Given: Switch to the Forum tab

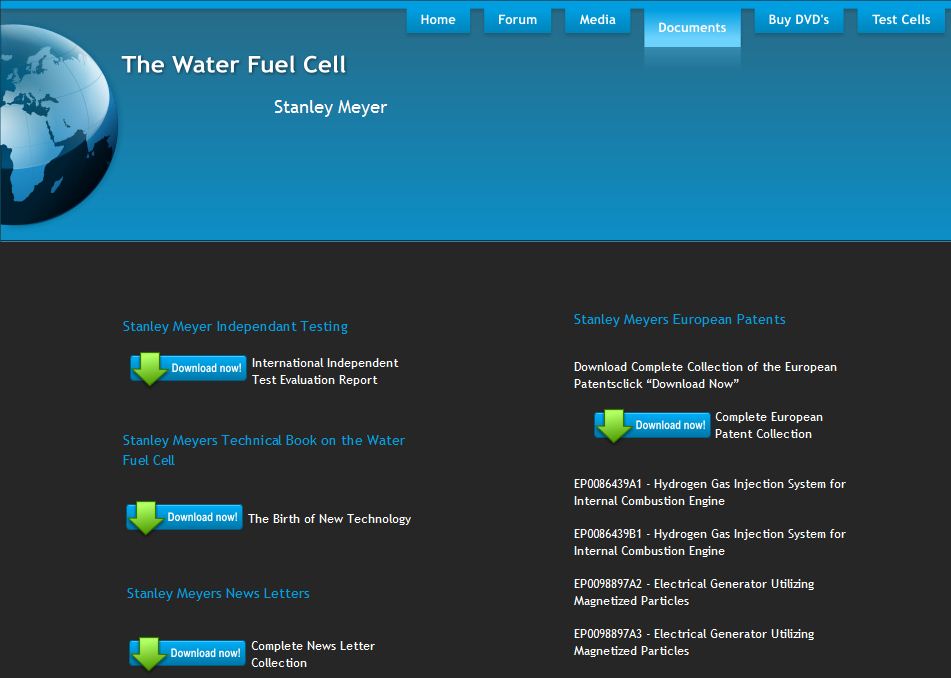Looking at the screenshot, I should coord(517,20).
